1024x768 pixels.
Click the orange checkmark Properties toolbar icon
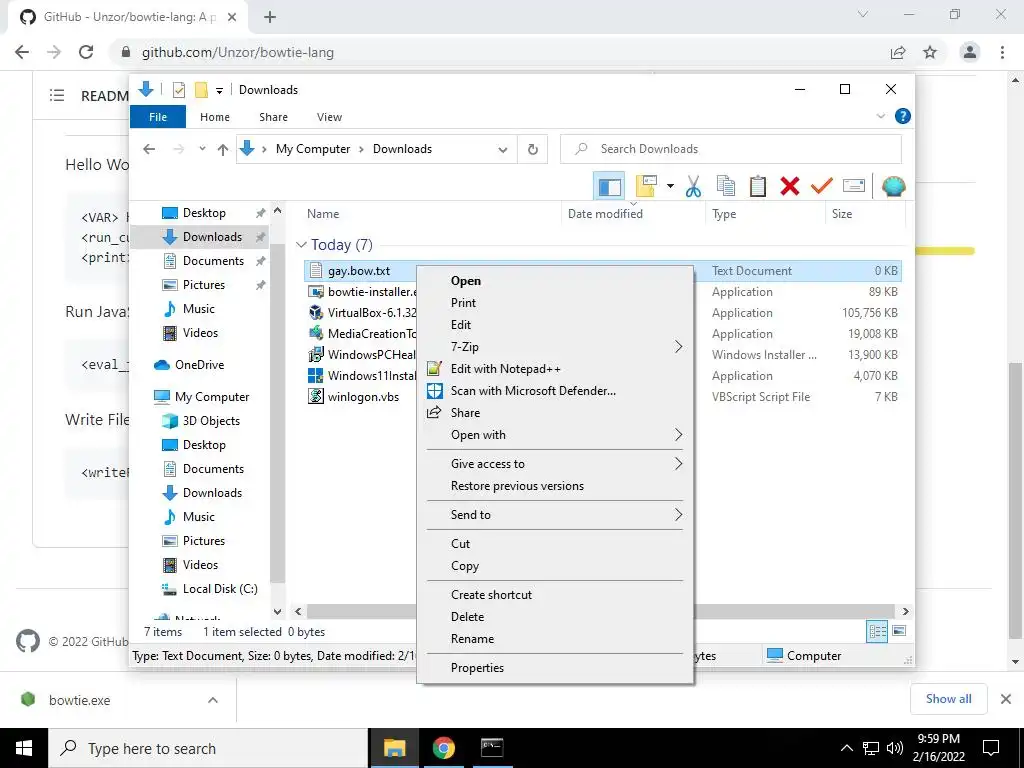point(821,187)
